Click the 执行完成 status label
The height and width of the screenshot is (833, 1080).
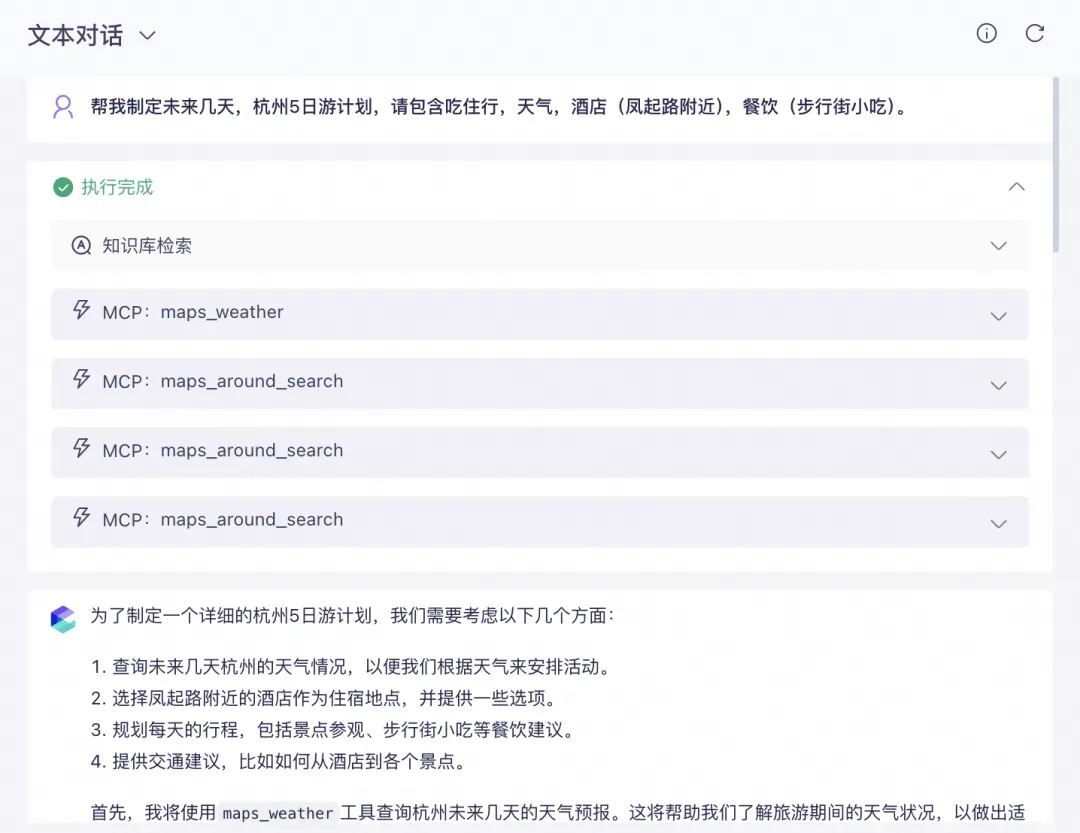pos(117,187)
